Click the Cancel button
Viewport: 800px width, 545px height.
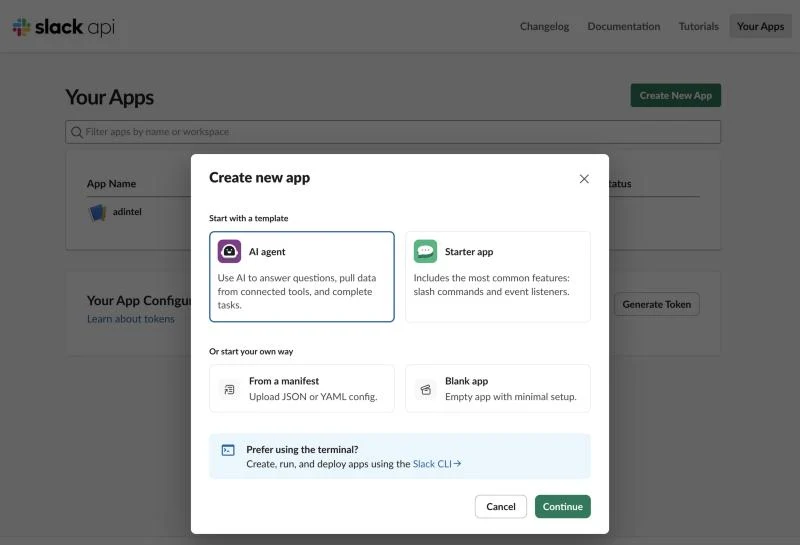click(501, 506)
